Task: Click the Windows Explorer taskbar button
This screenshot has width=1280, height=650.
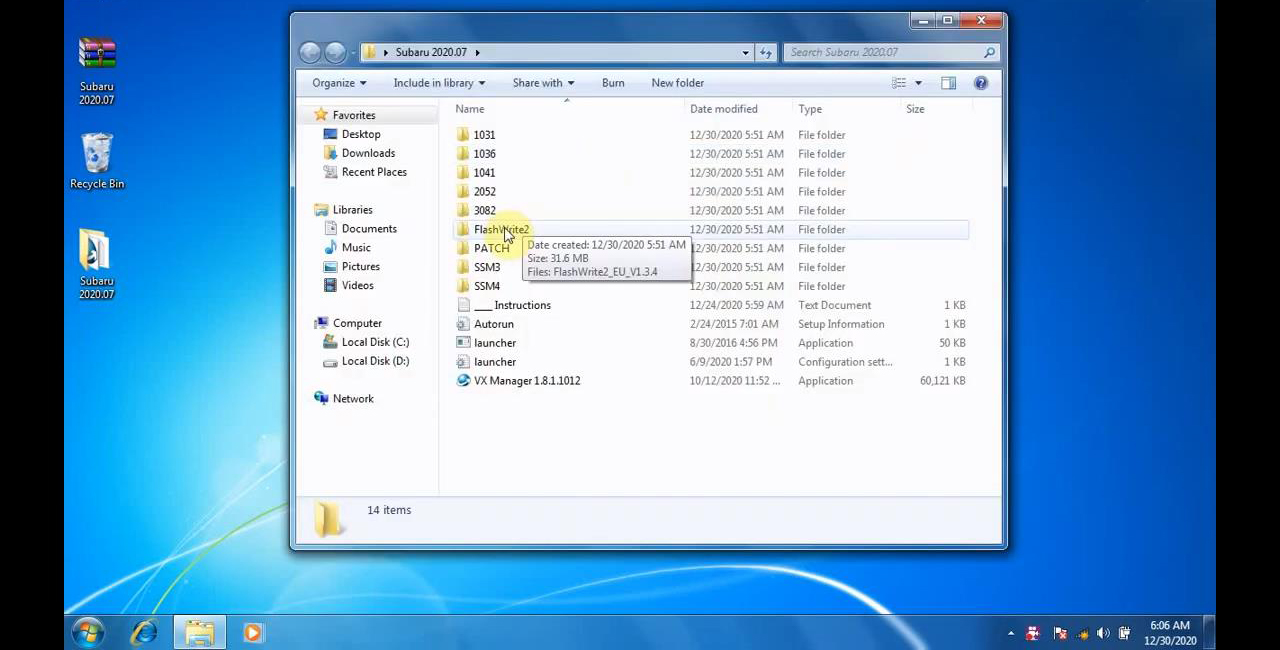Action: click(199, 632)
